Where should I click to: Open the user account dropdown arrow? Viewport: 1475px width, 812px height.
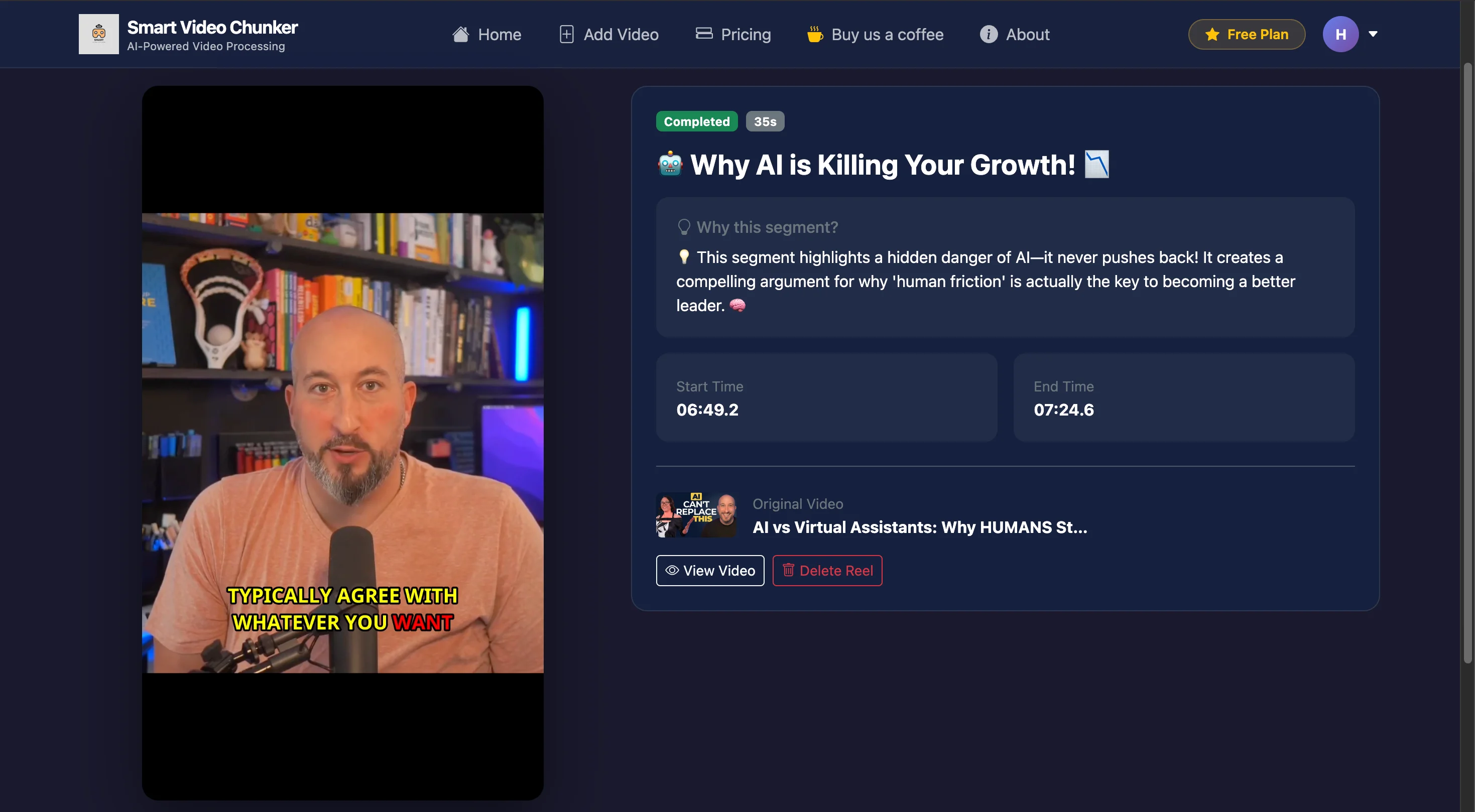(1373, 34)
